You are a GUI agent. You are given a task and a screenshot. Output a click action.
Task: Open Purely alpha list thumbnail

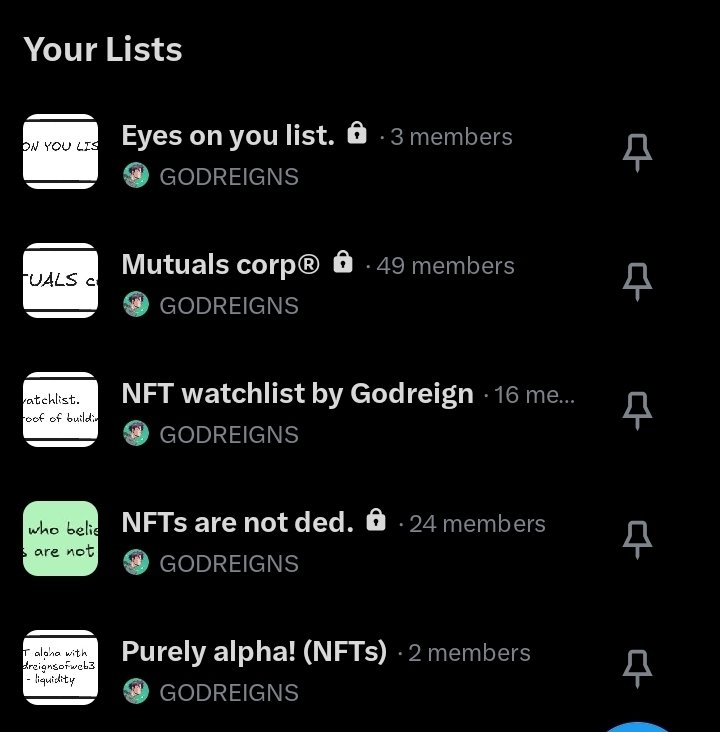coord(60,668)
